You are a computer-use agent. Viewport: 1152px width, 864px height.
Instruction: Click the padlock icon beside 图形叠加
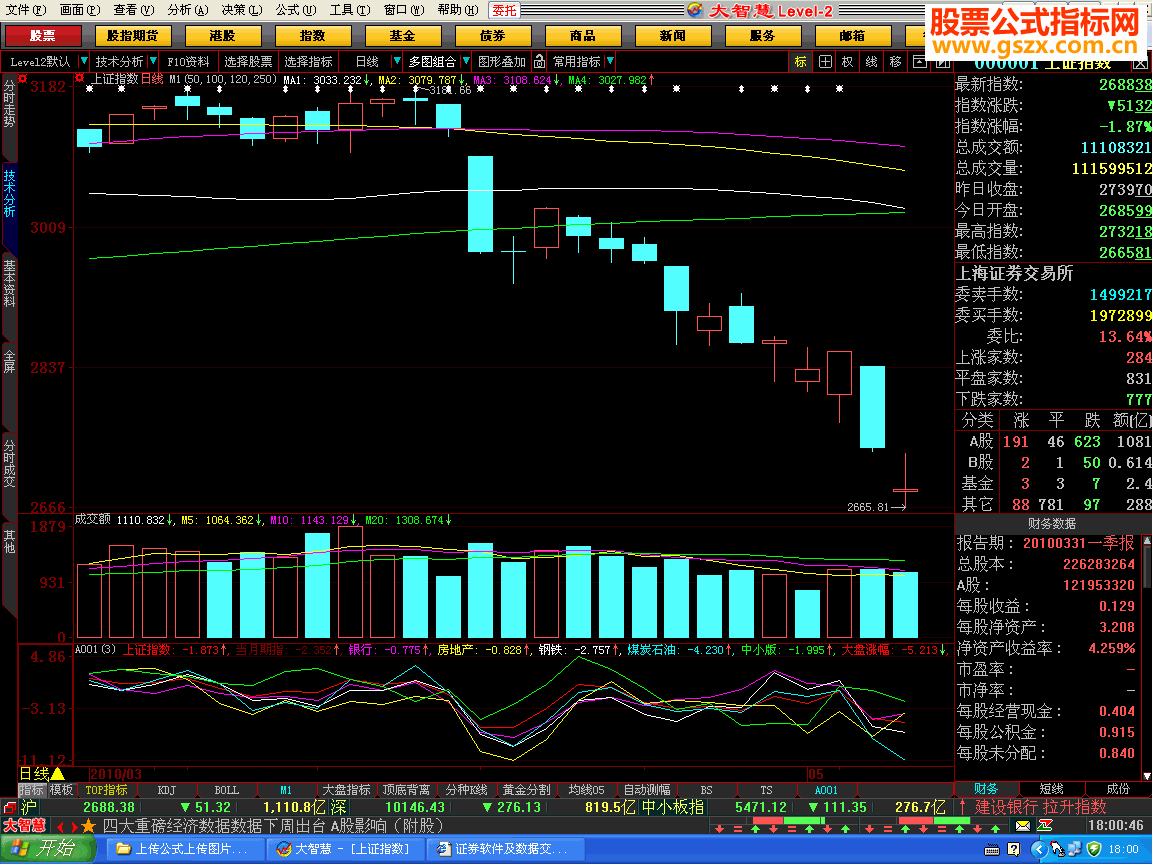click(x=539, y=62)
